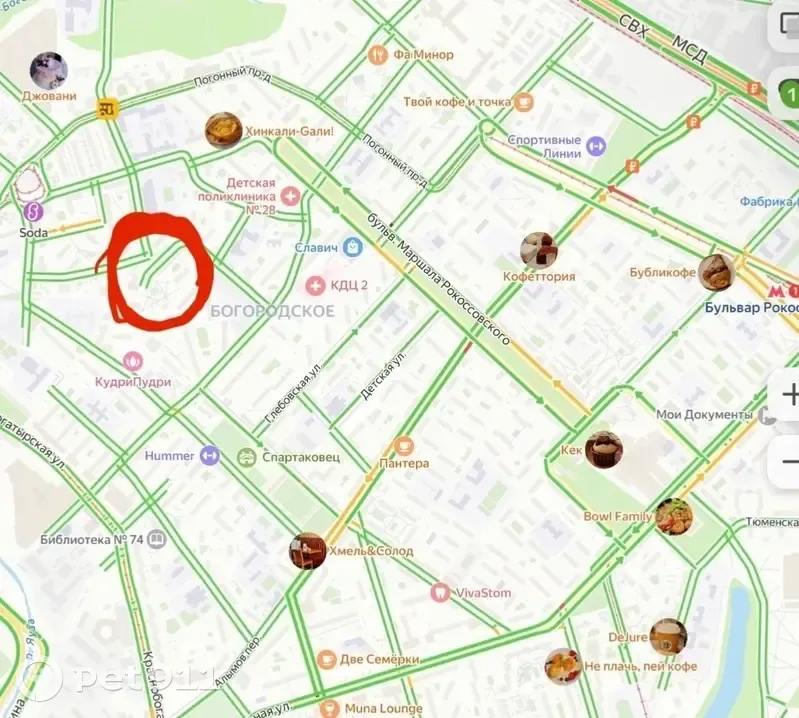Select the VivaStom dental clinic icon

click(x=440, y=593)
